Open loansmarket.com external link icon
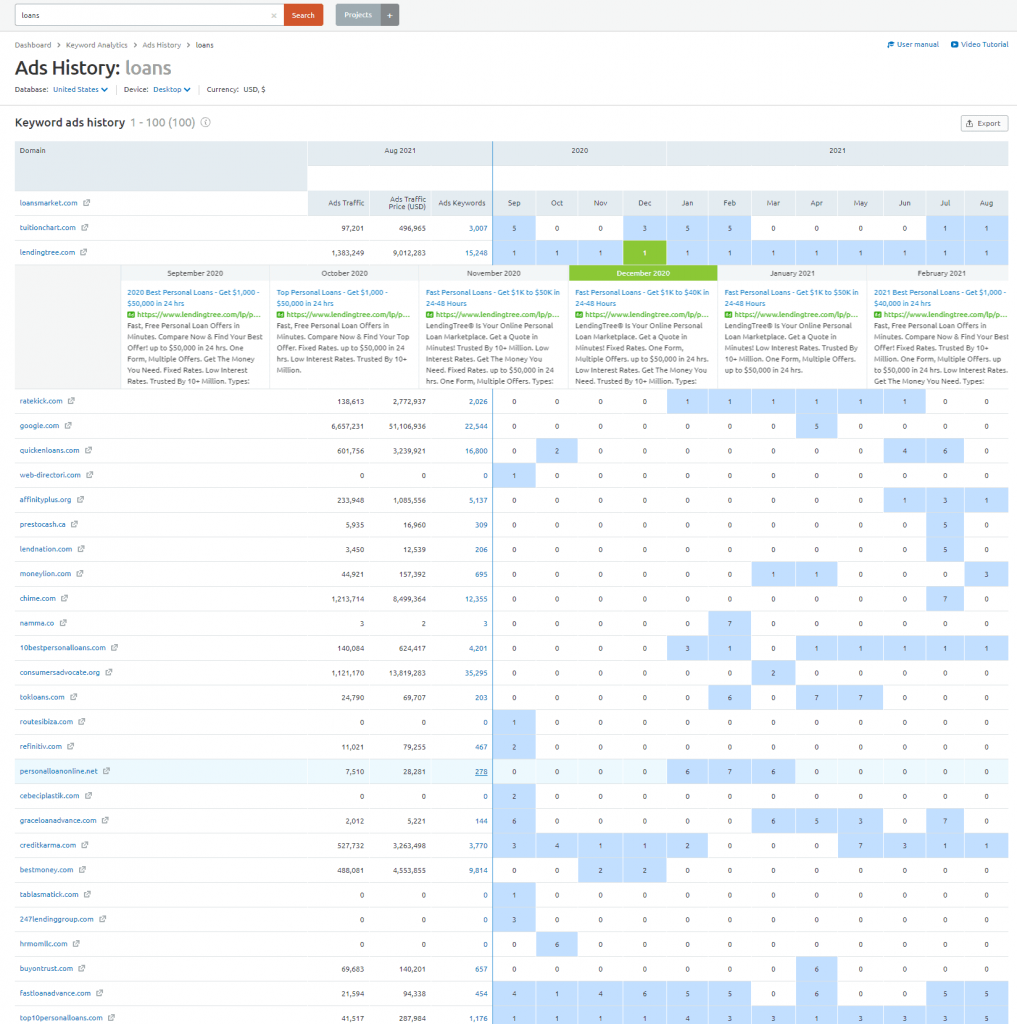 tap(86, 203)
